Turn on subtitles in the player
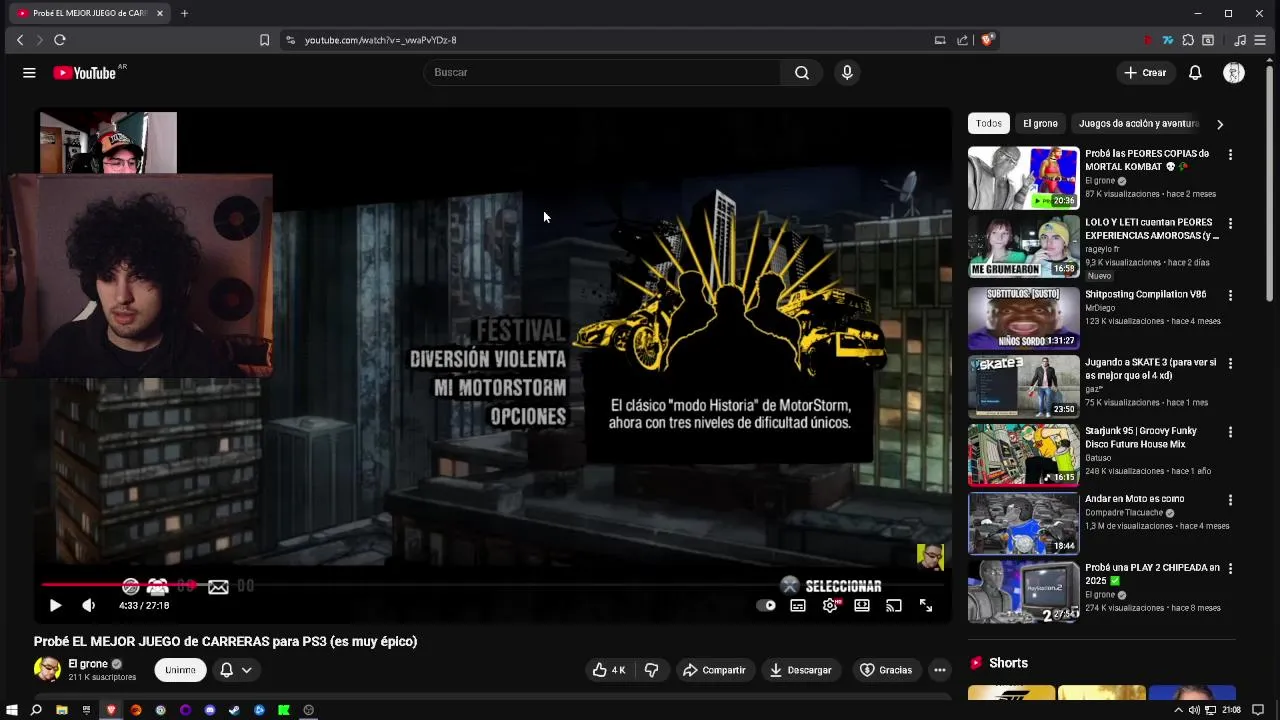This screenshot has width=1280, height=720. click(798, 606)
